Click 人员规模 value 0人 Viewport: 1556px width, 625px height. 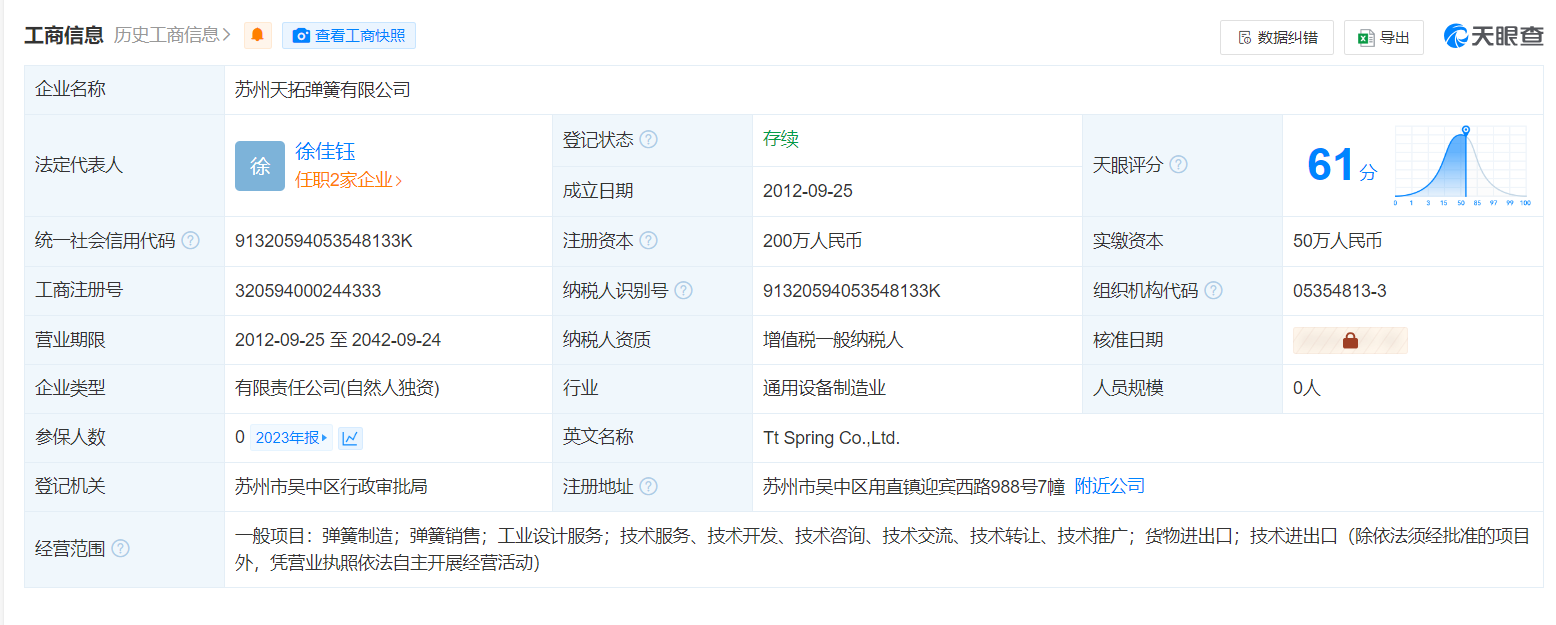[x=1307, y=388]
